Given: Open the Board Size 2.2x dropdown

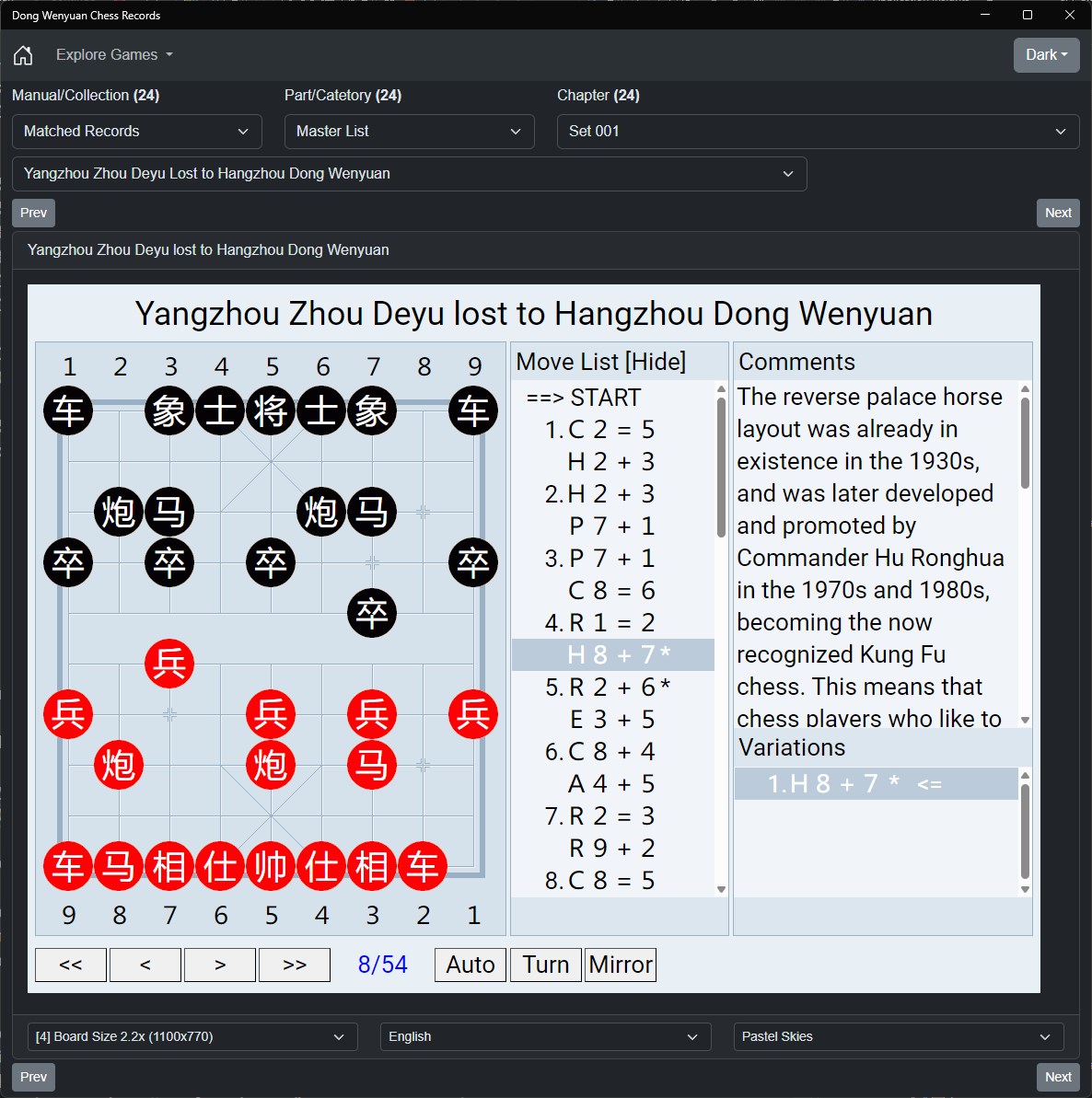Looking at the screenshot, I should (x=192, y=1037).
